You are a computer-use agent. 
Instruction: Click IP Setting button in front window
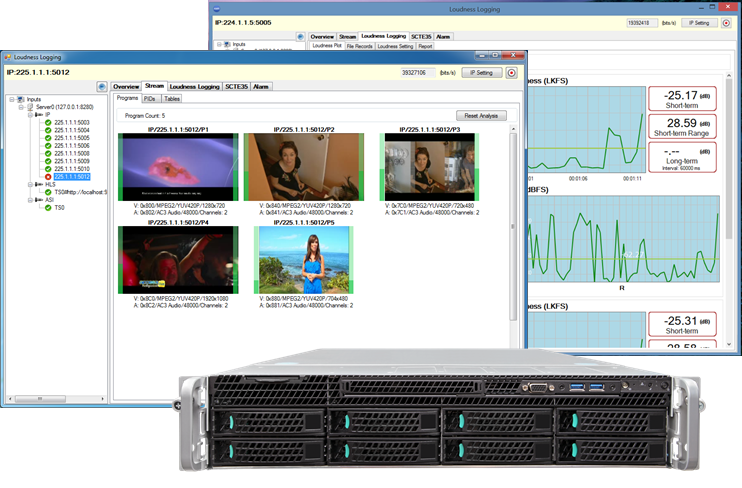481,73
